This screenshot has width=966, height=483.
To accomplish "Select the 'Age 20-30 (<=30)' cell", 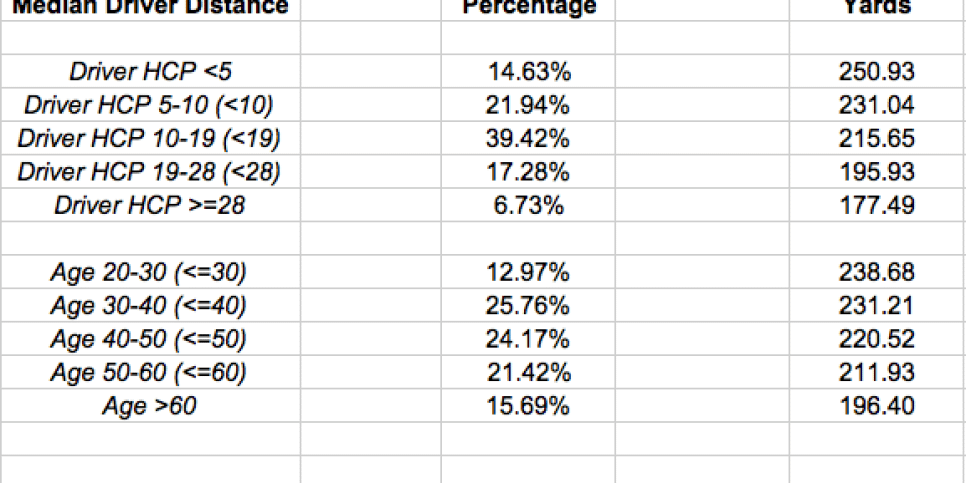I will coord(150,272).
